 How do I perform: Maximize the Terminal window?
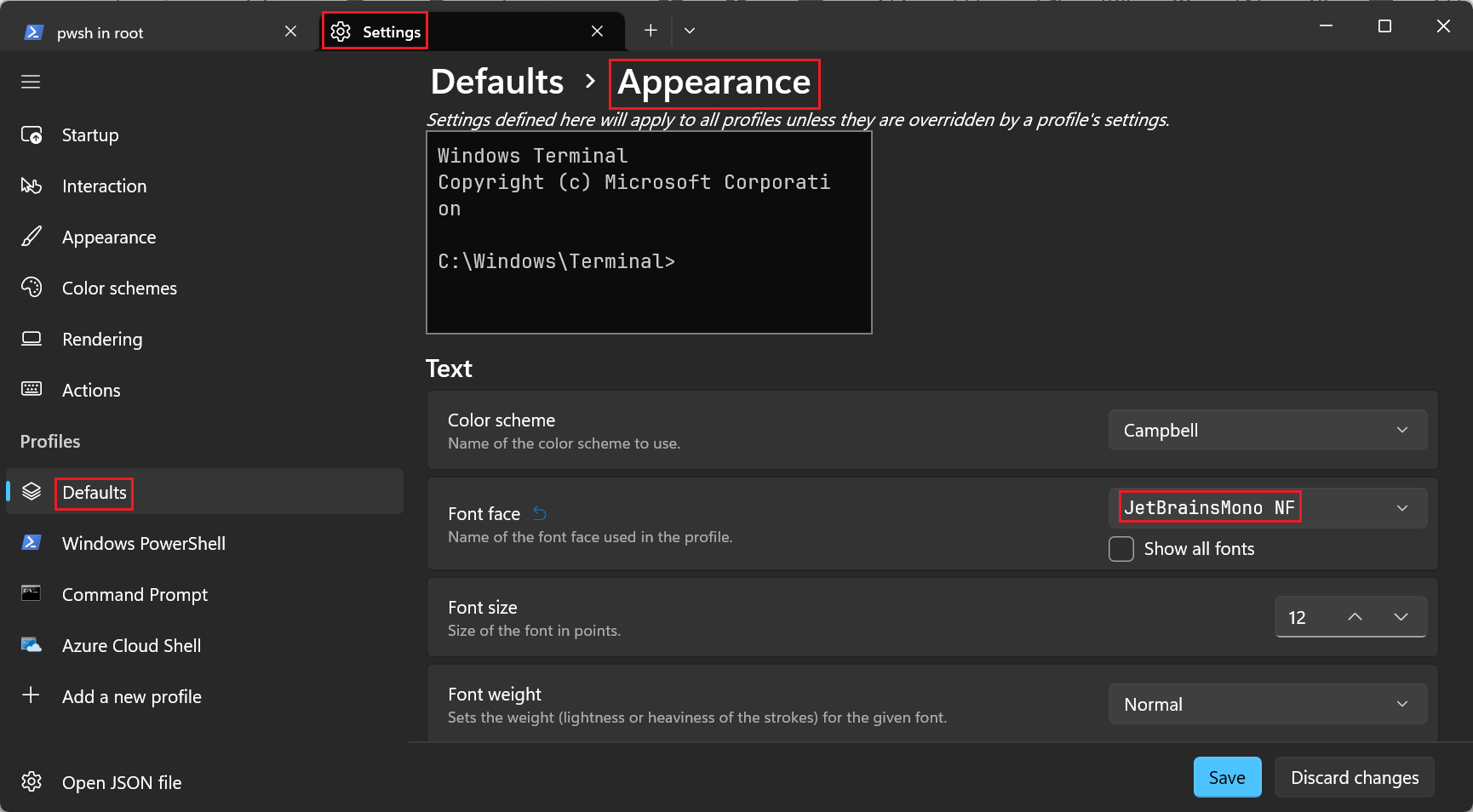click(x=1384, y=26)
